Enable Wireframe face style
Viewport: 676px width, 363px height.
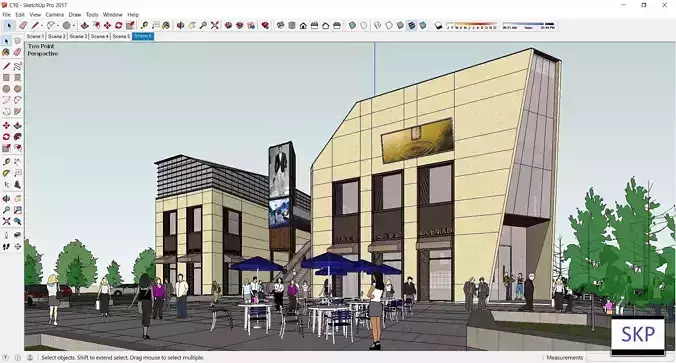378,25
